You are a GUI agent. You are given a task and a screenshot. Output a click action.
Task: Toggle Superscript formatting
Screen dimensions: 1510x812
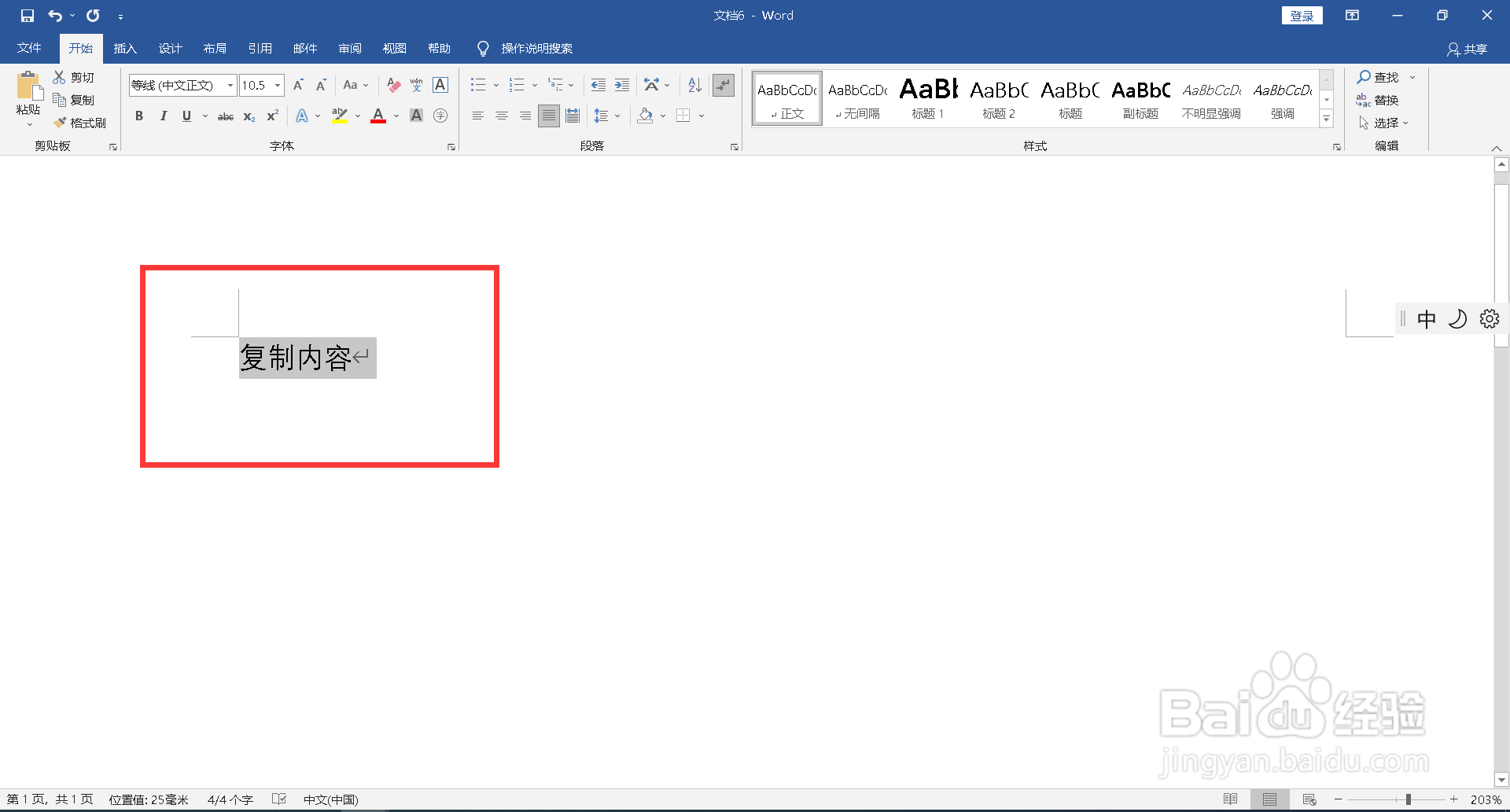[x=273, y=116]
